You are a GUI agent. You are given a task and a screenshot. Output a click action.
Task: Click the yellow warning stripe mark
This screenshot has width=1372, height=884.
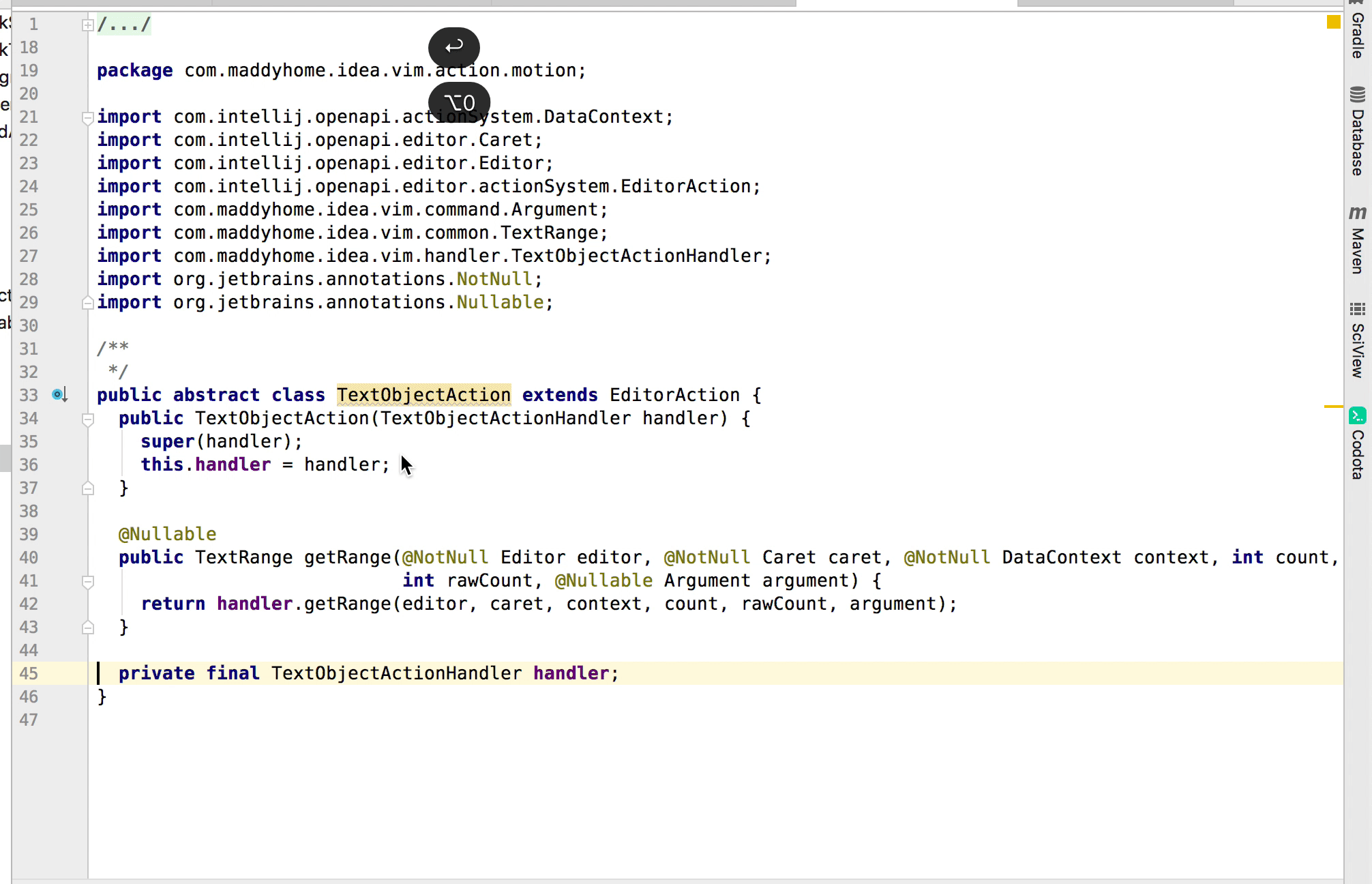1333,407
